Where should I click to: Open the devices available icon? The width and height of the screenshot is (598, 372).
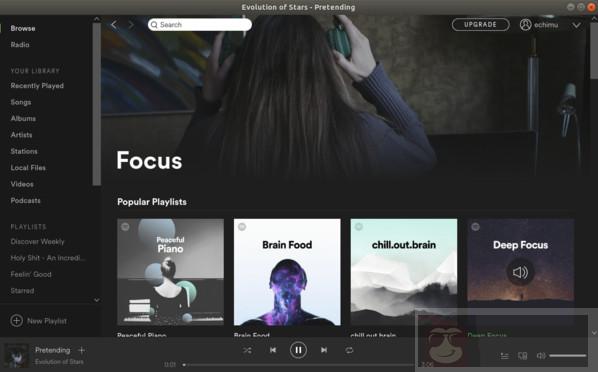pyautogui.click(x=522, y=356)
